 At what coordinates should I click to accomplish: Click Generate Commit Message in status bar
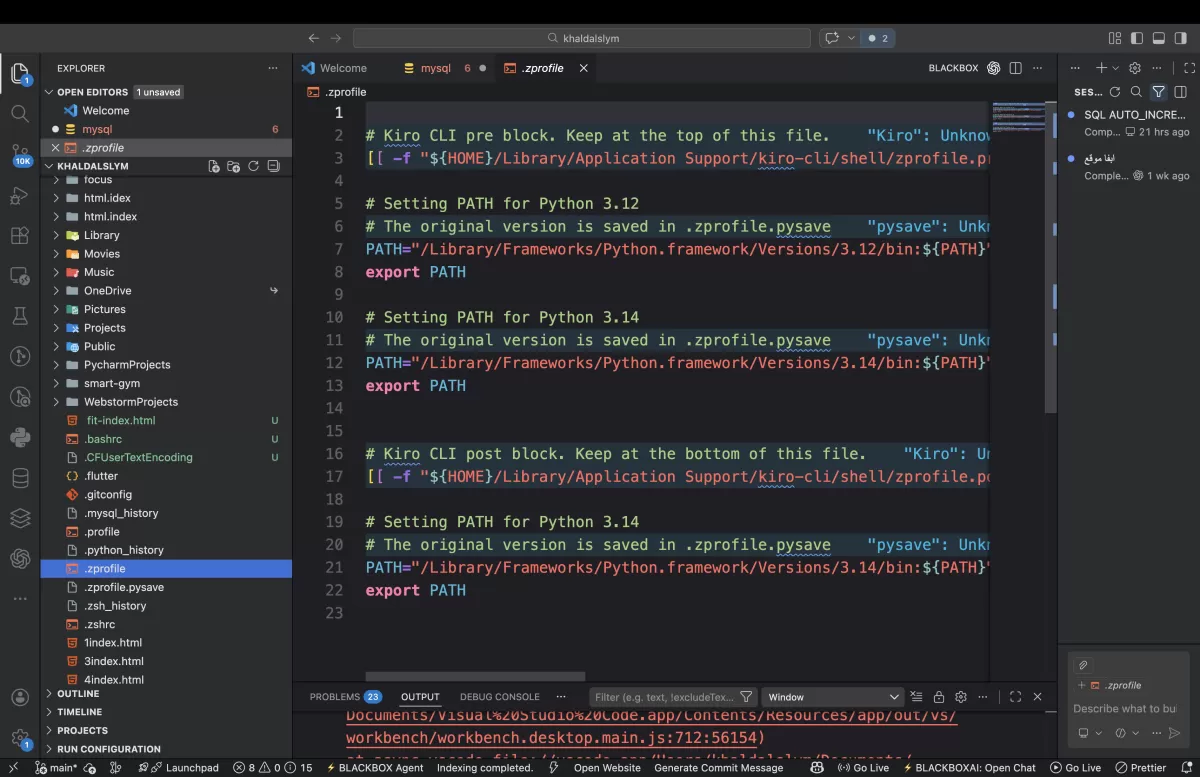719,768
